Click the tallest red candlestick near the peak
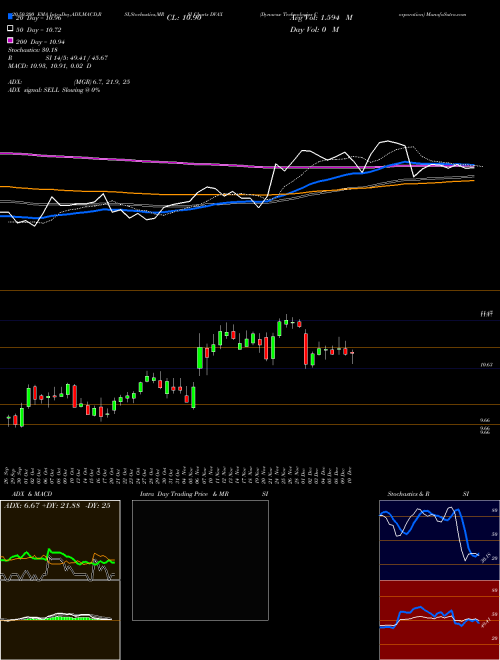Viewport: 500px width, 660px height. click(x=306, y=349)
